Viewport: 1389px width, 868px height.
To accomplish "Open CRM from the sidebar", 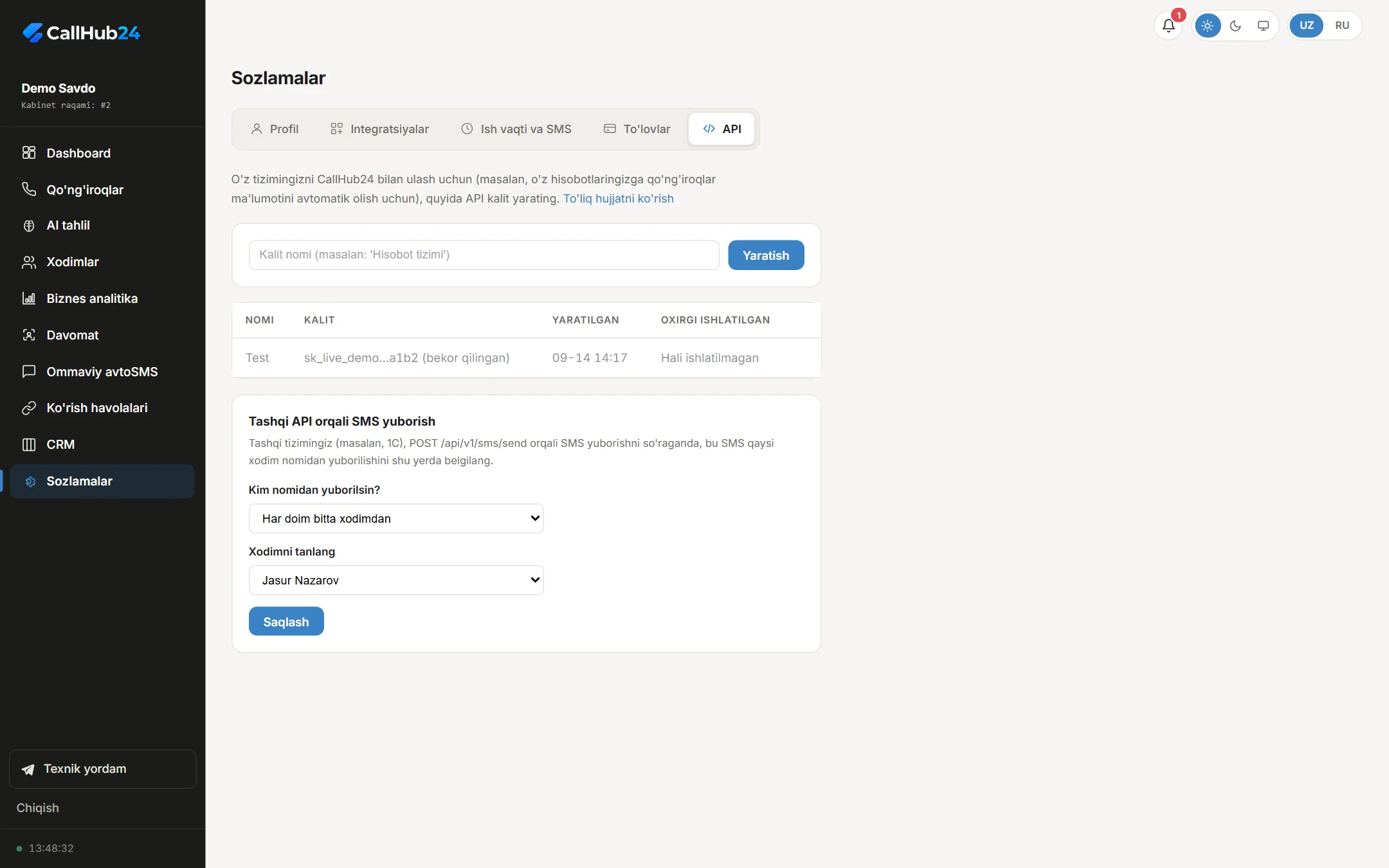I will point(102,444).
